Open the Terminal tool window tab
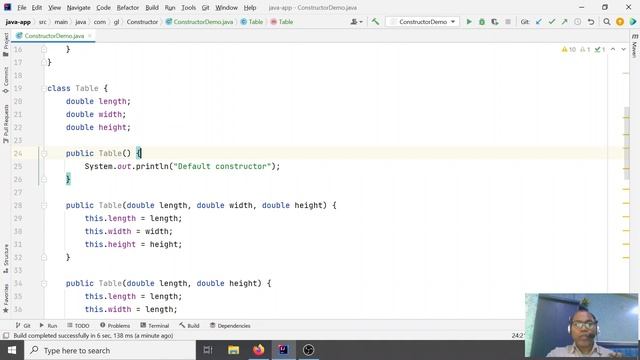The image size is (640, 360). [x=154, y=326]
